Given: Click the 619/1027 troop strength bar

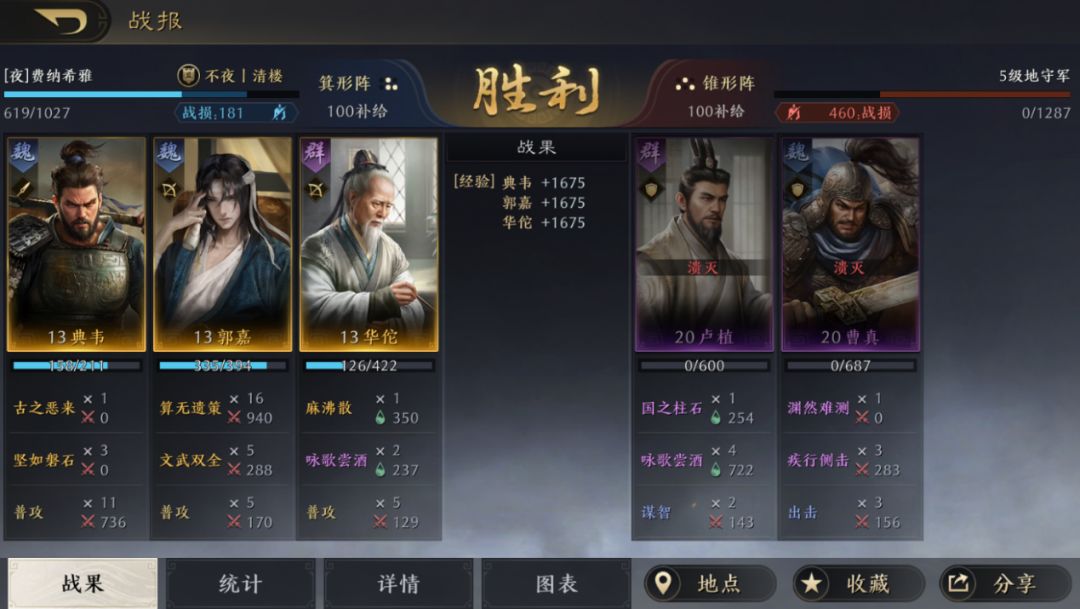Looking at the screenshot, I should pos(151,94).
